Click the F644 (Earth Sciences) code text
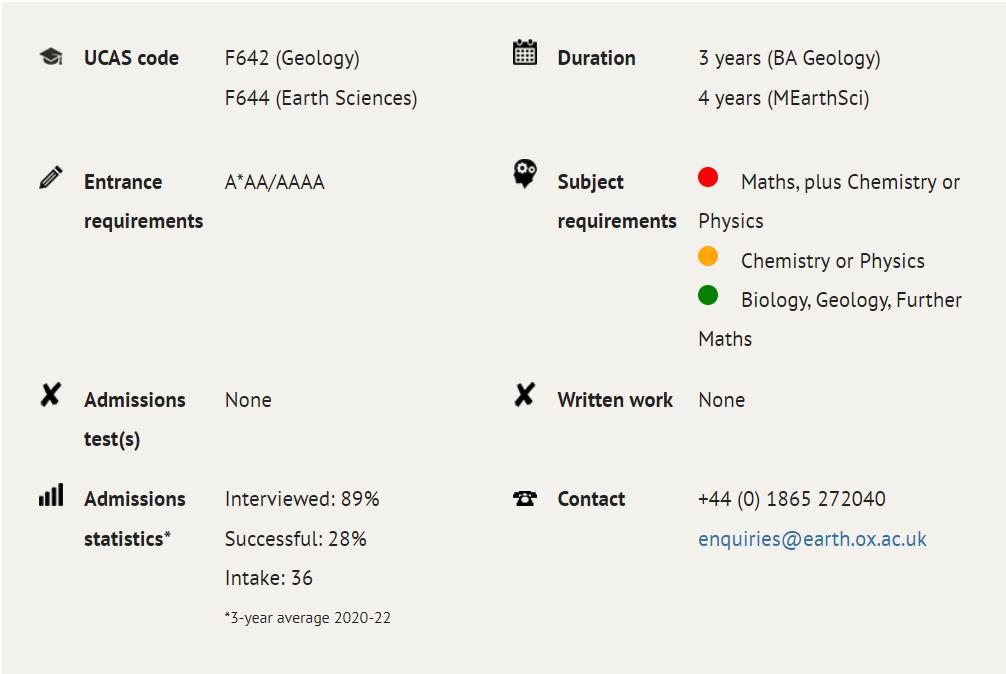The width and height of the screenshot is (1006, 674). pos(321,98)
